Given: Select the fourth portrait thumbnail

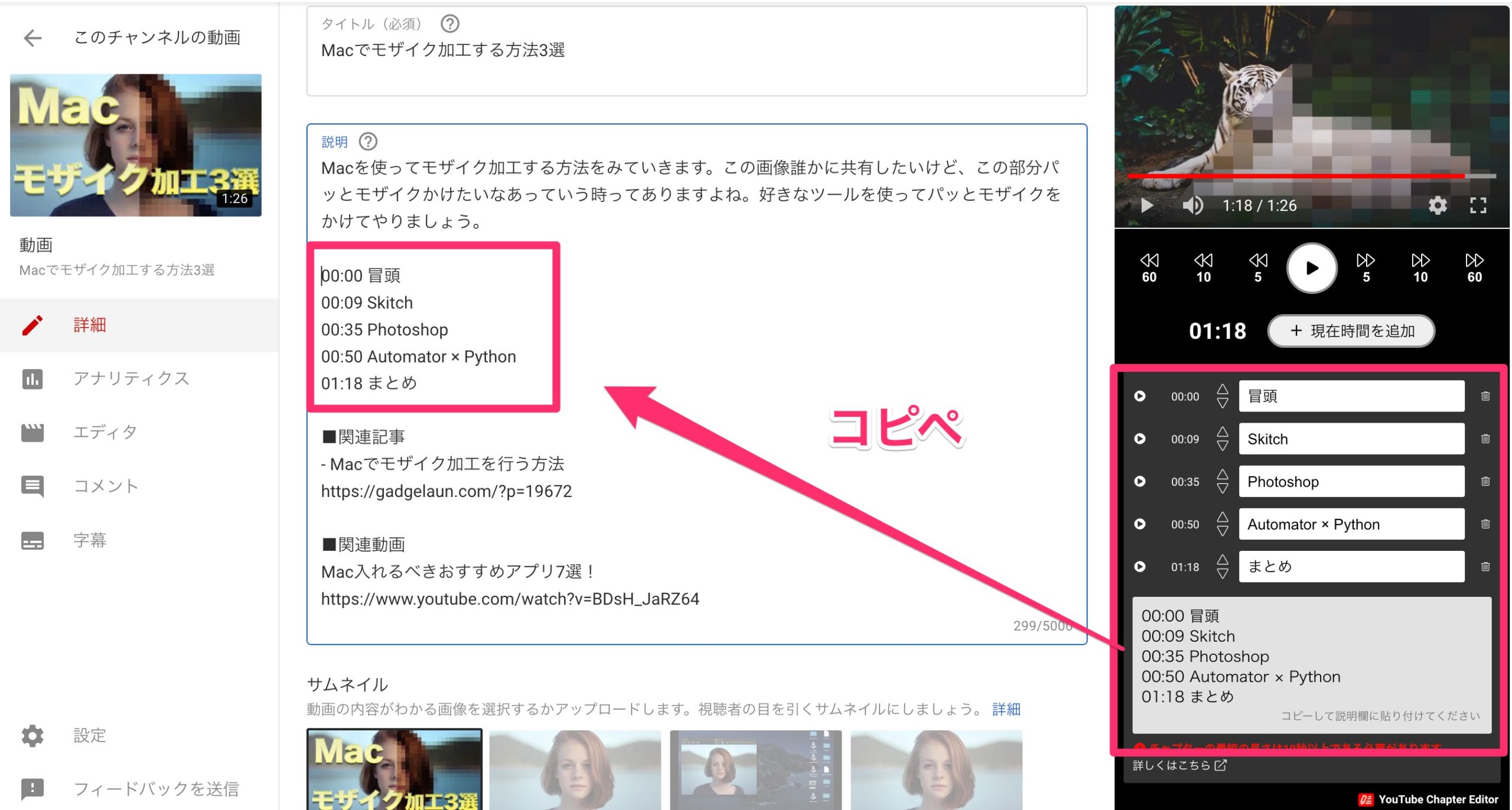Looking at the screenshot, I should point(937,770).
